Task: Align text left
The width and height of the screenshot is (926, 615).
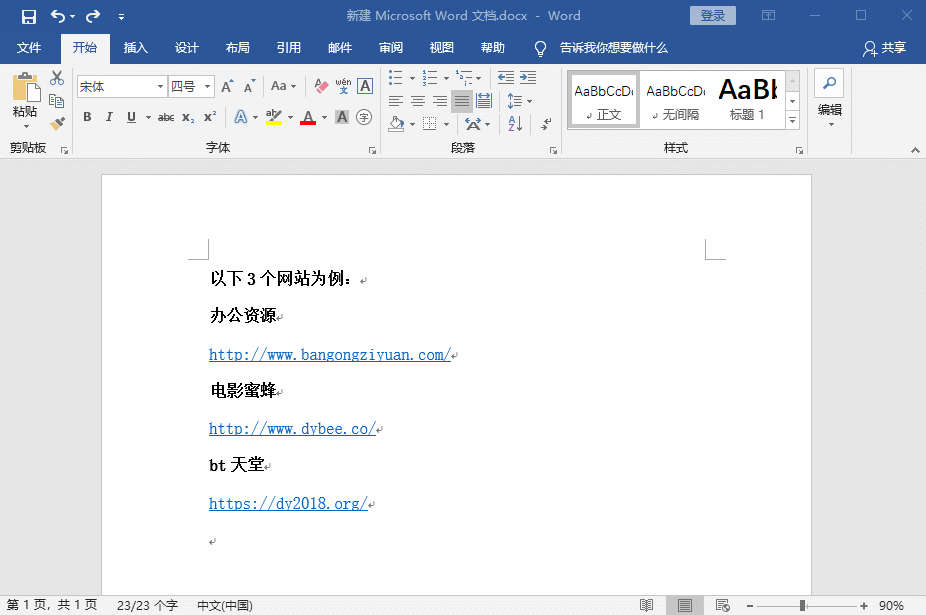Action: tap(396, 101)
